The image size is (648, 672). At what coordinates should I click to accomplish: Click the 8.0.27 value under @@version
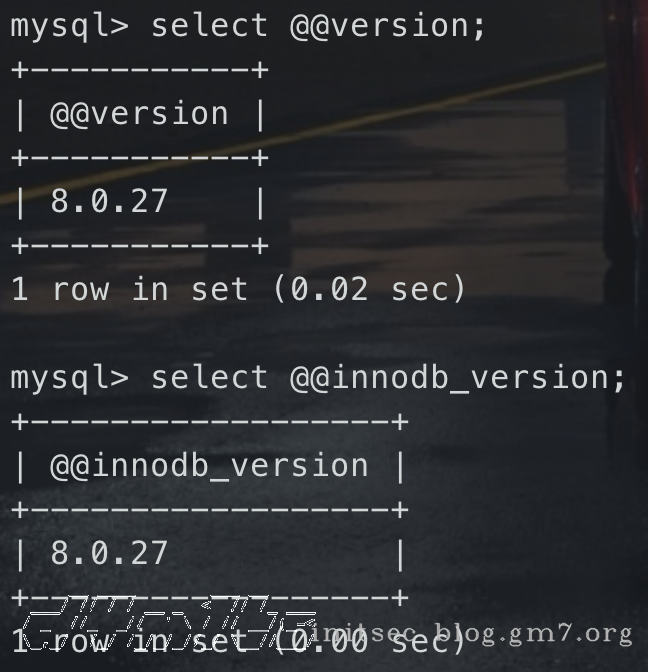click(109, 202)
